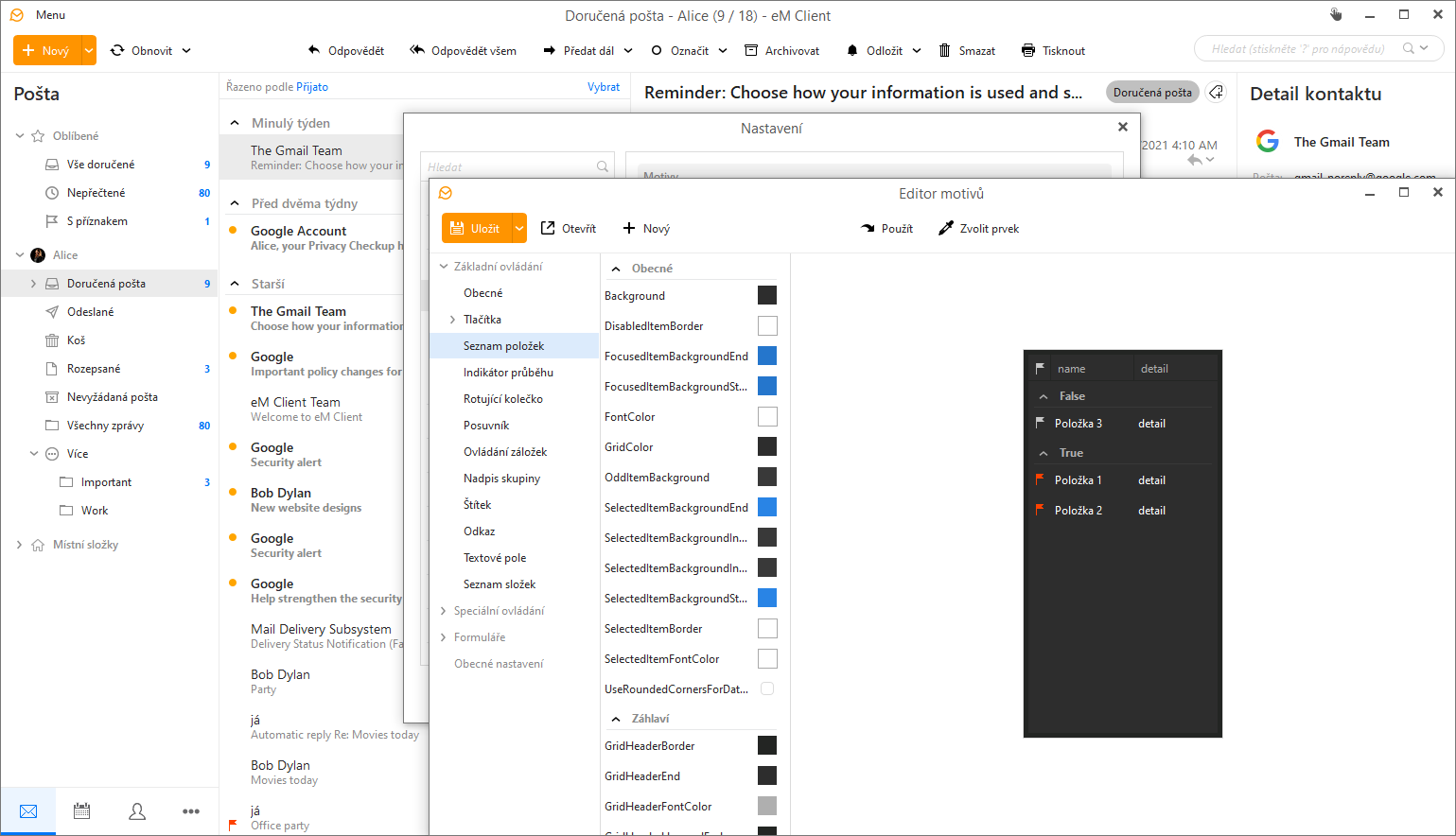Click the SelectedItemBorder white swatch
This screenshot has height=836, width=1456.
click(x=767, y=628)
